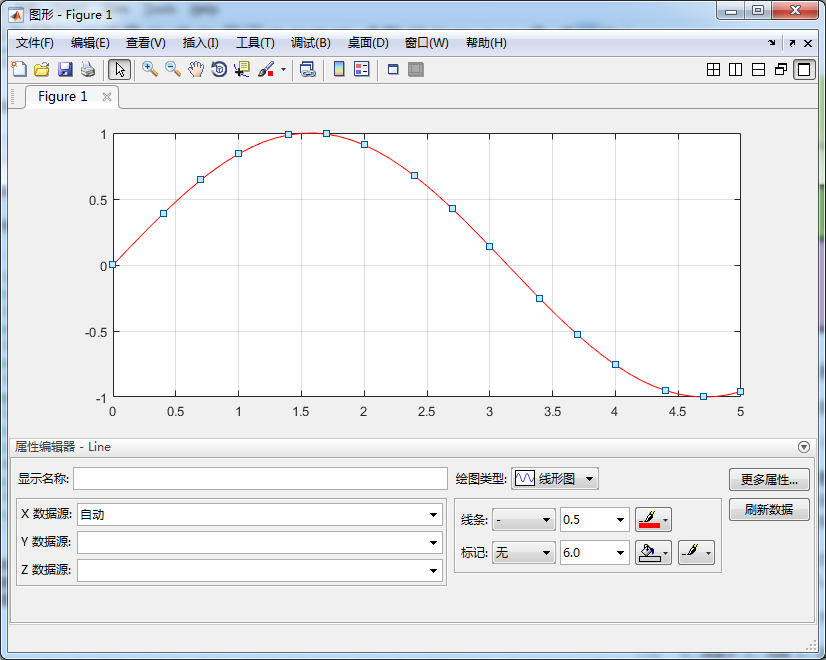The width and height of the screenshot is (826, 660).
Task: Click the Hide Plot Tools icon
Action: 393,69
